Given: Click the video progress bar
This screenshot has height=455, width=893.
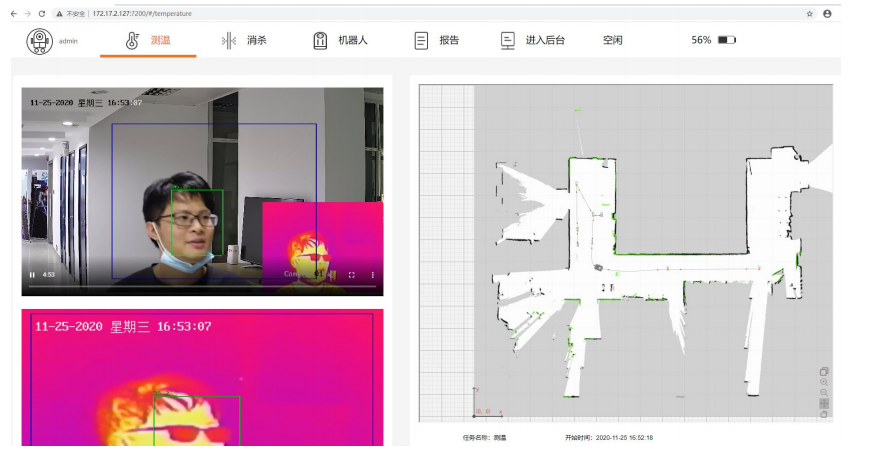Looking at the screenshot, I should [x=200, y=287].
